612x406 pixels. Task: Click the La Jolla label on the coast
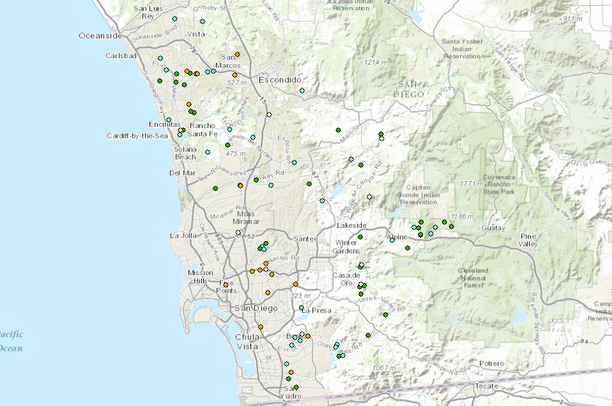[186, 235]
